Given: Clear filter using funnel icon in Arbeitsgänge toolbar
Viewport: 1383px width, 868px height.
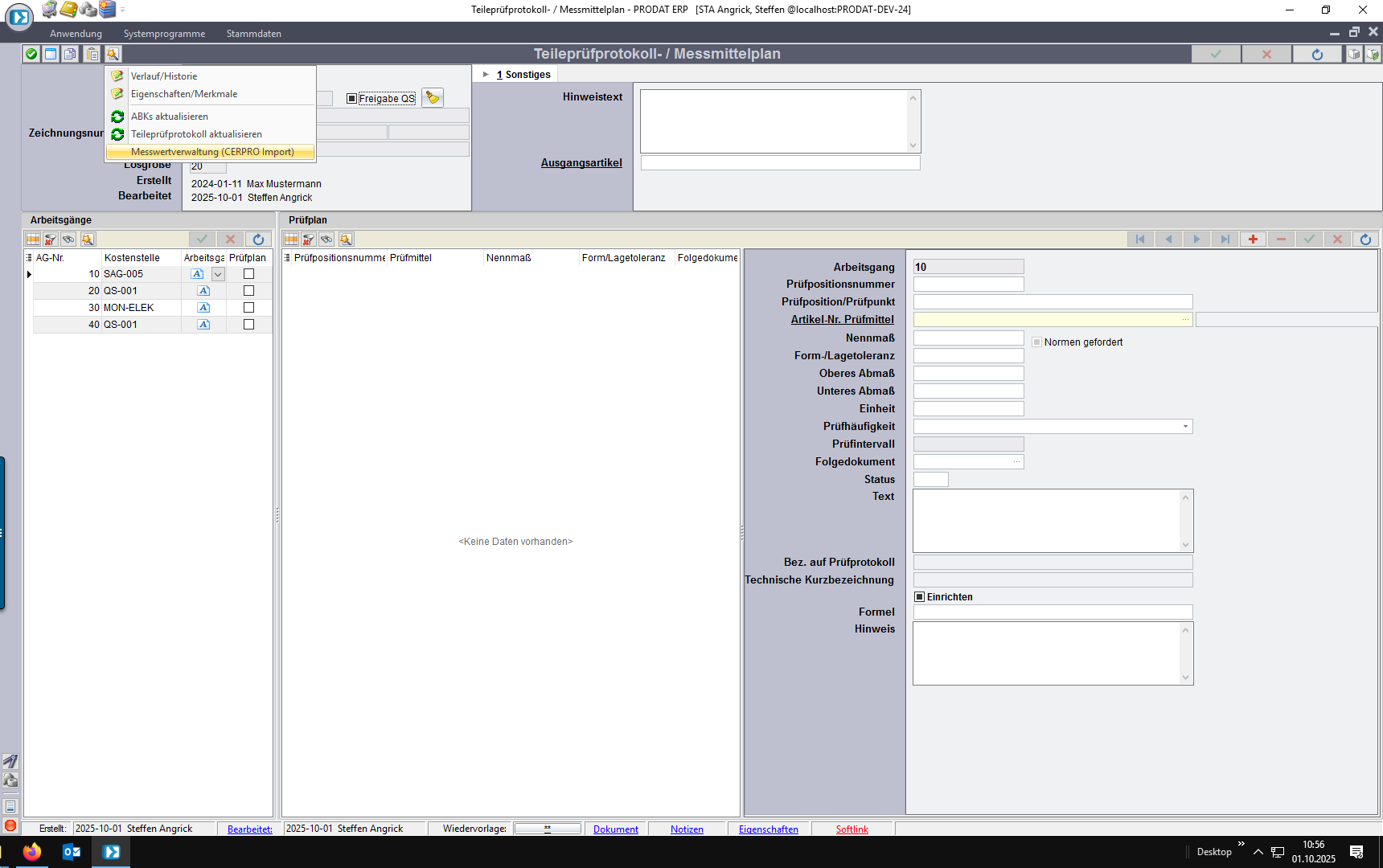Looking at the screenshot, I should (51, 240).
